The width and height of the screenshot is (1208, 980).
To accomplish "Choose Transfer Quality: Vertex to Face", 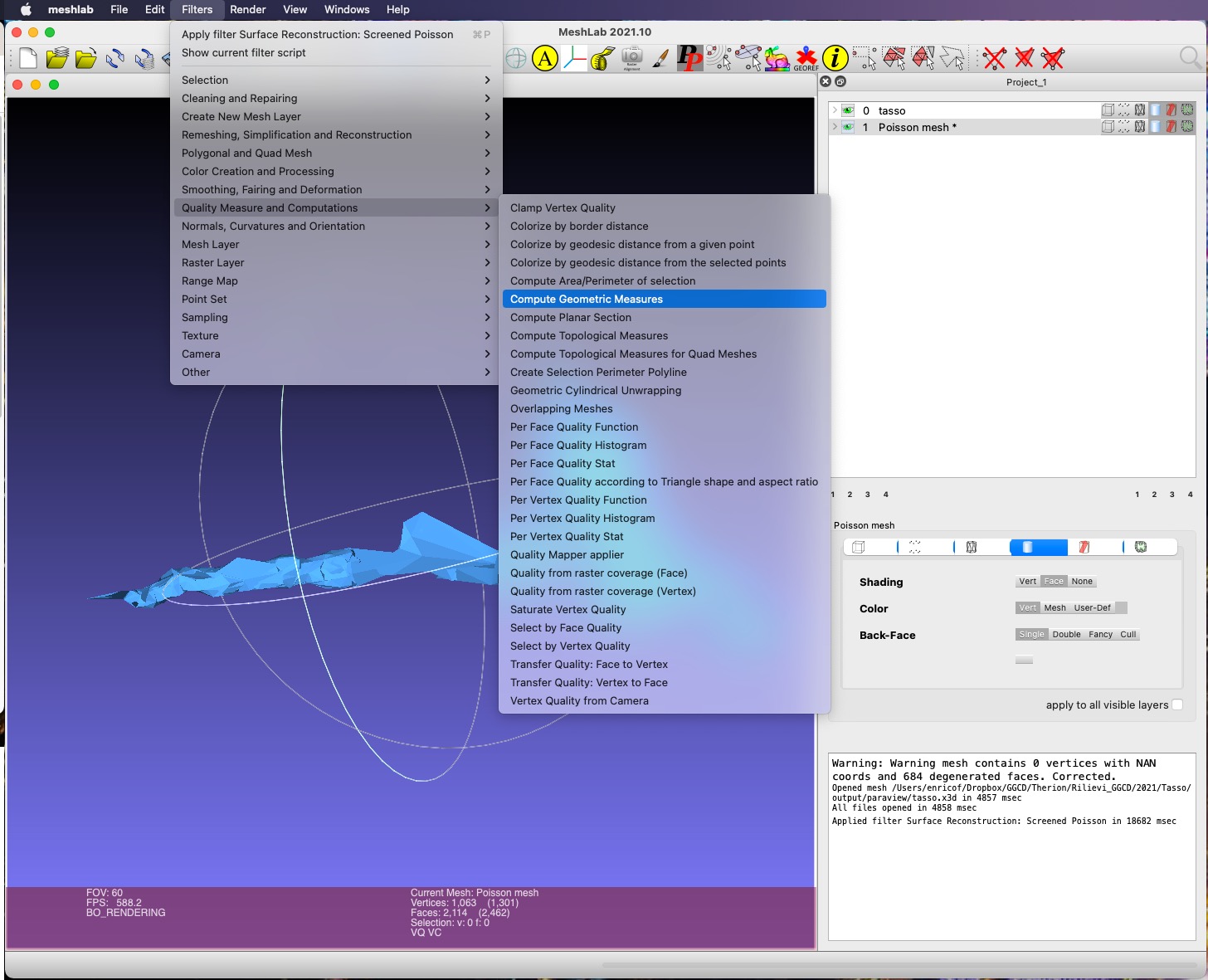I will point(665,682).
